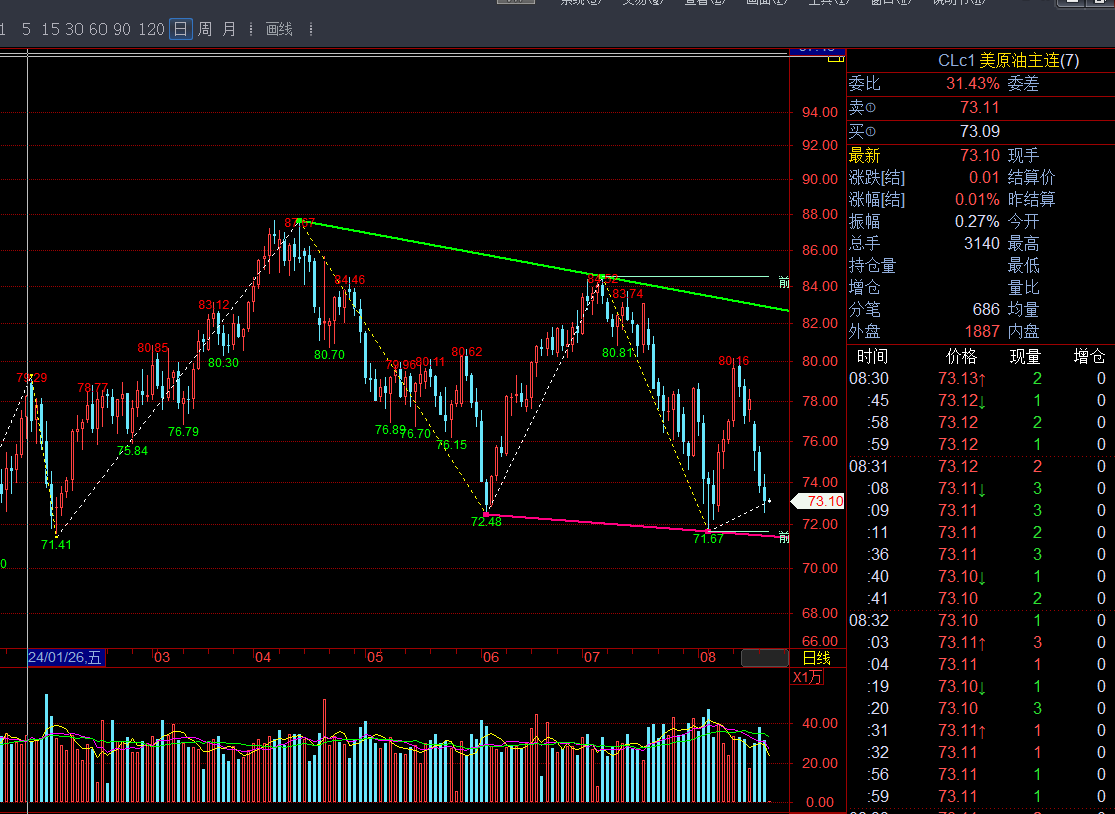Click the 71.67 low price label

coord(708,539)
